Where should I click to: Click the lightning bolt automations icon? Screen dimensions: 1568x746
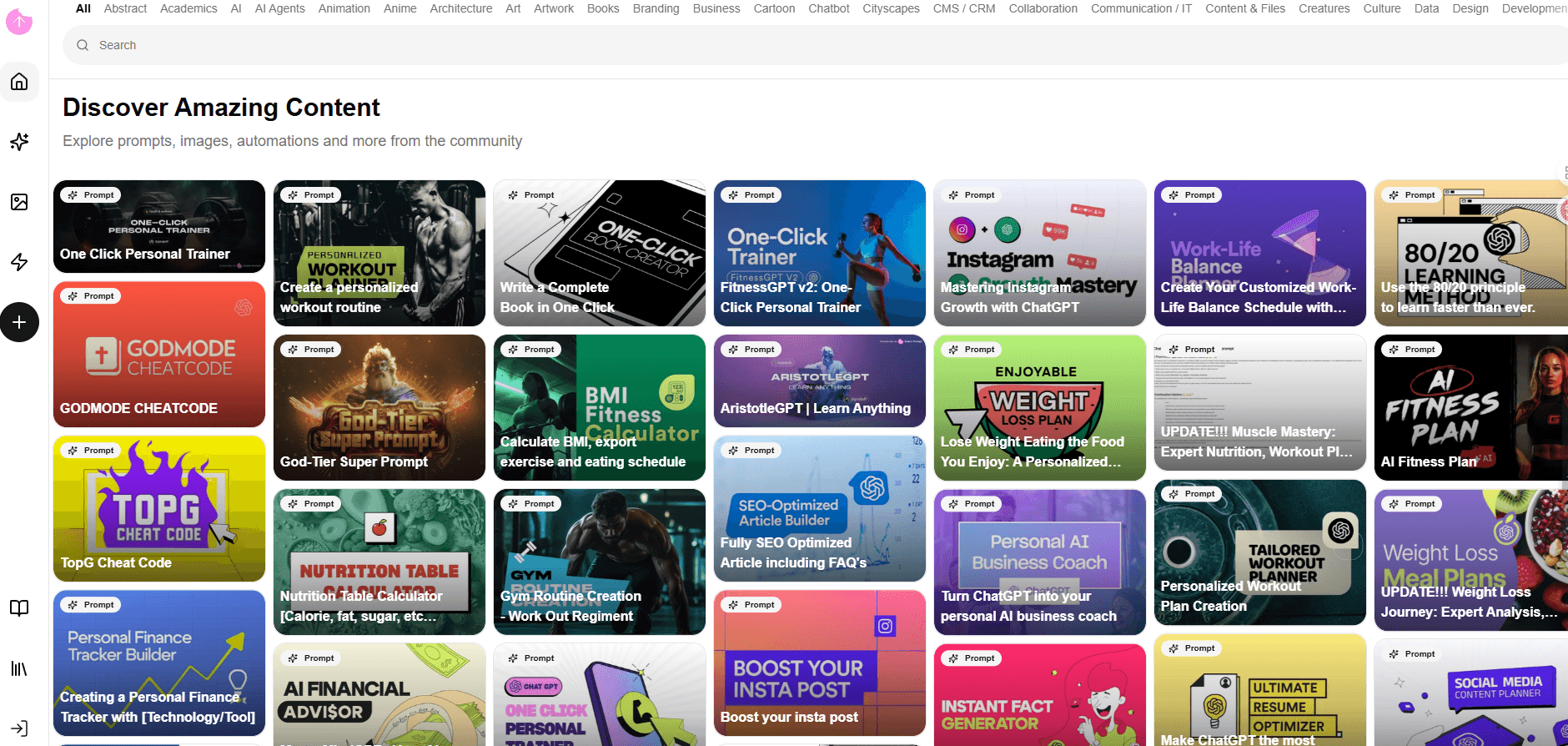[x=19, y=262]
